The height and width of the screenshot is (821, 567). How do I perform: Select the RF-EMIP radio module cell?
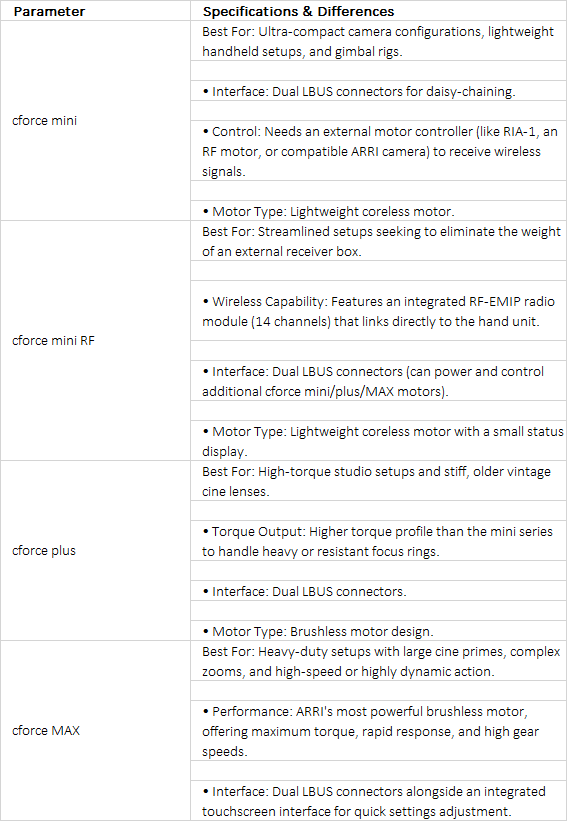pos(379,311)
